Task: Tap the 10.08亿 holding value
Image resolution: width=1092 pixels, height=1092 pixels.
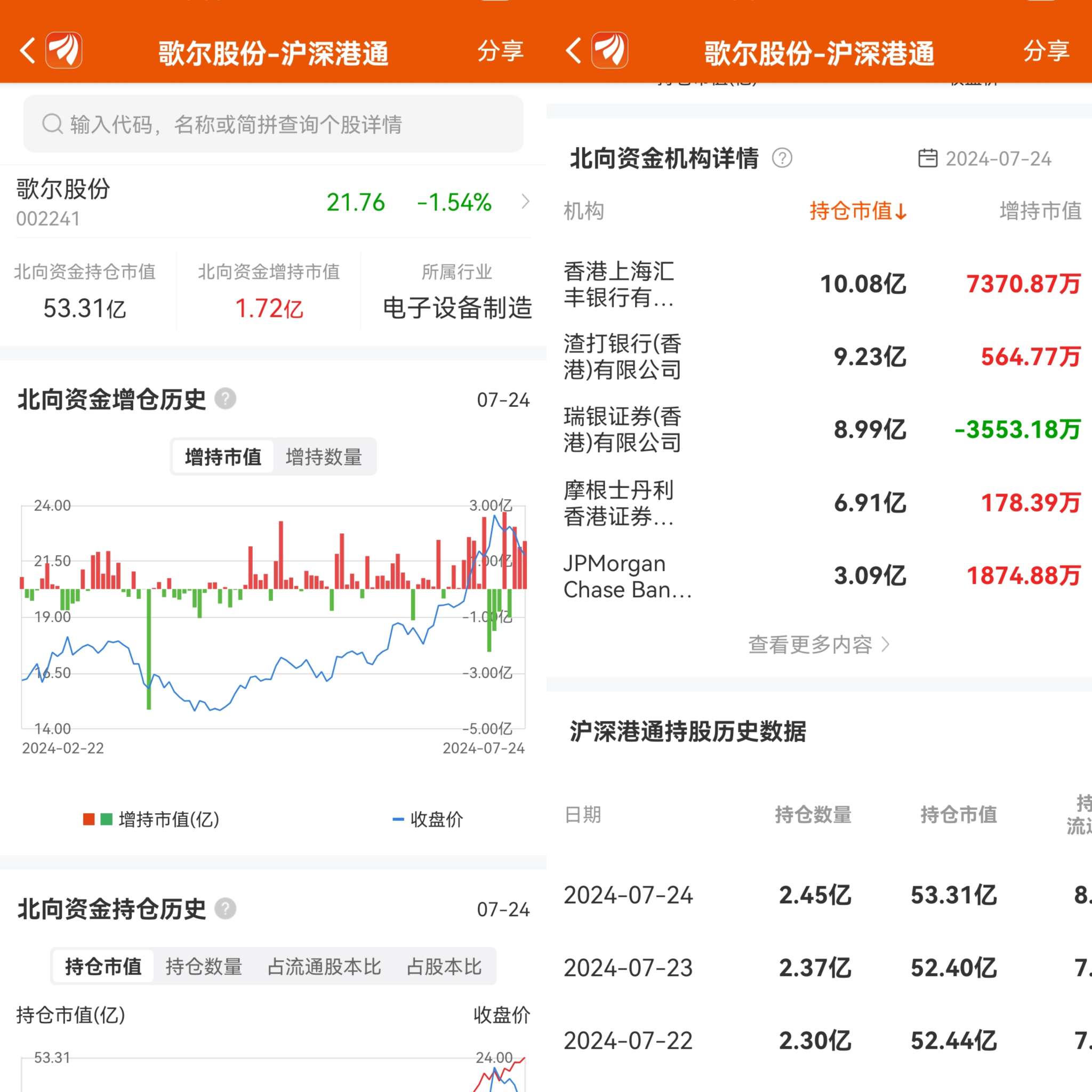Action: (x=863, y=284)
